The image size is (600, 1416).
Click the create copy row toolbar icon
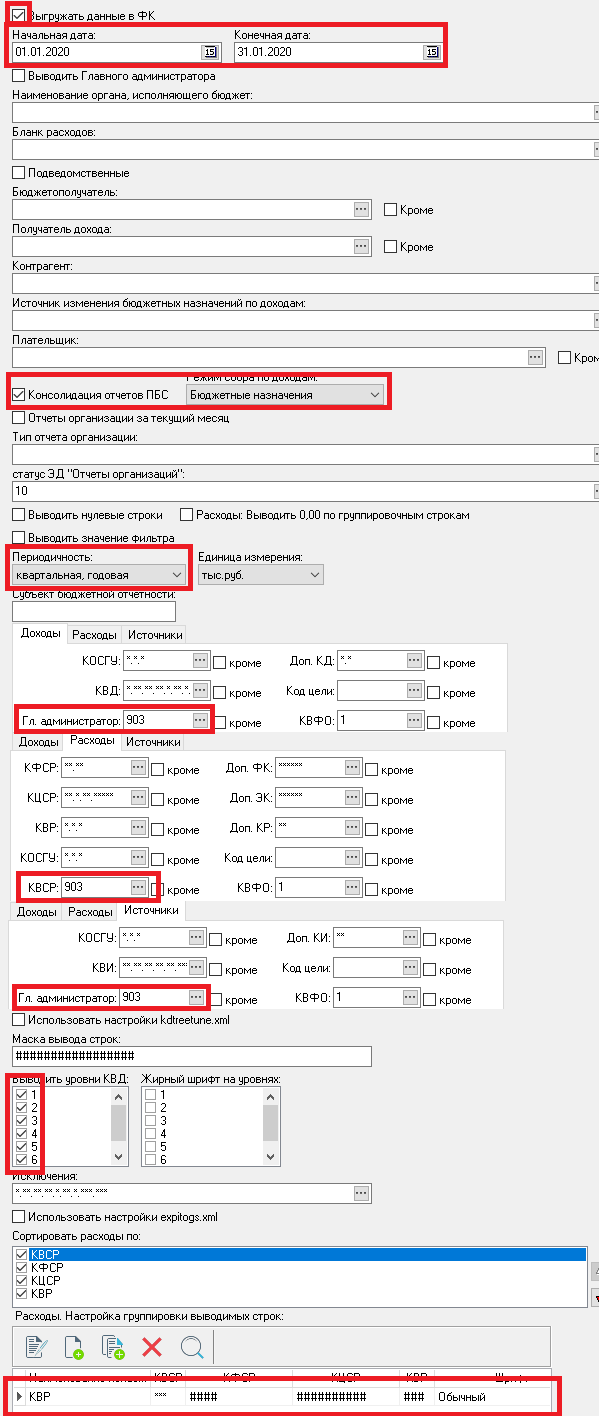tap(113, 1346)
